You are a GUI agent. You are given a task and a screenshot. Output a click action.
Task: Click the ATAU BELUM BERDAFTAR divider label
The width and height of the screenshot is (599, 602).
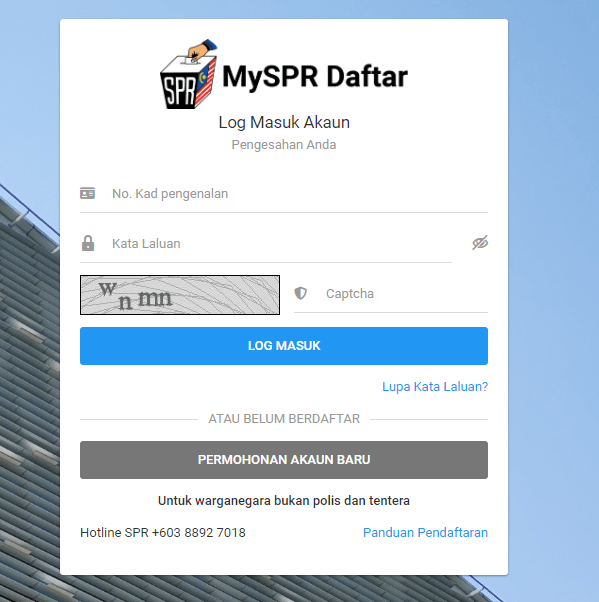(x=284, y=419)
